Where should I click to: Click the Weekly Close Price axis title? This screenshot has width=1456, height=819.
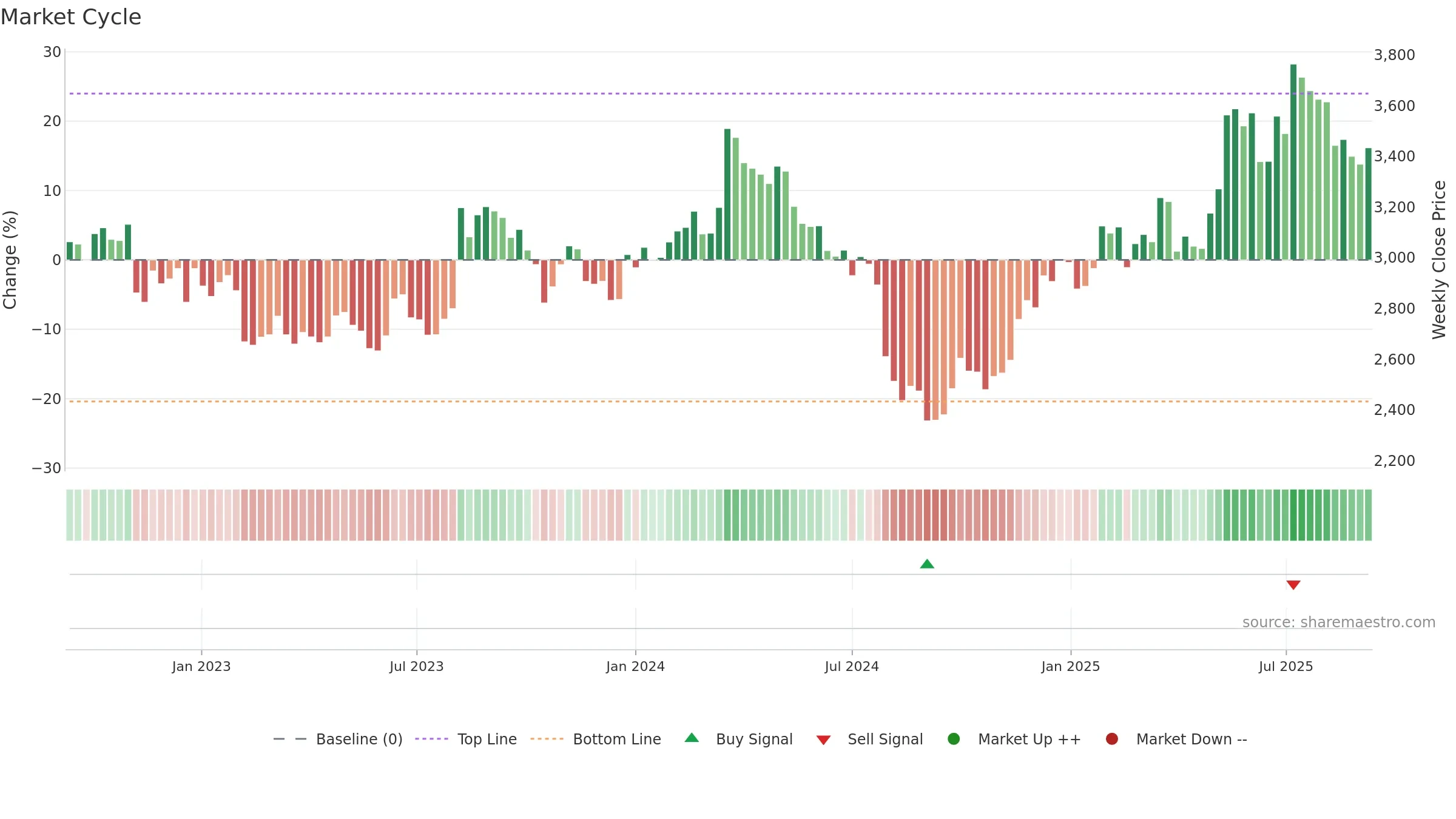(x=1439, y=260)
